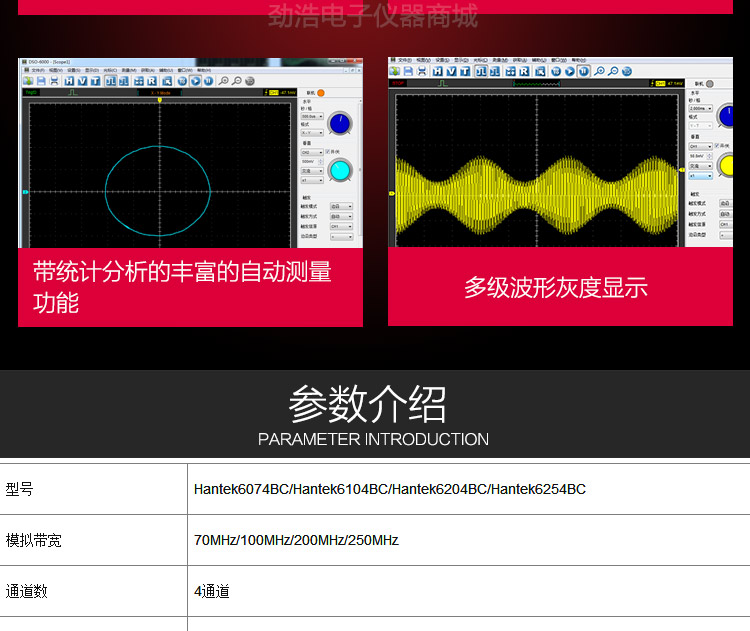Open 文件(F) menu in left ellipse scope
This screenshot has height=631, width=750.
coord(38,70)
